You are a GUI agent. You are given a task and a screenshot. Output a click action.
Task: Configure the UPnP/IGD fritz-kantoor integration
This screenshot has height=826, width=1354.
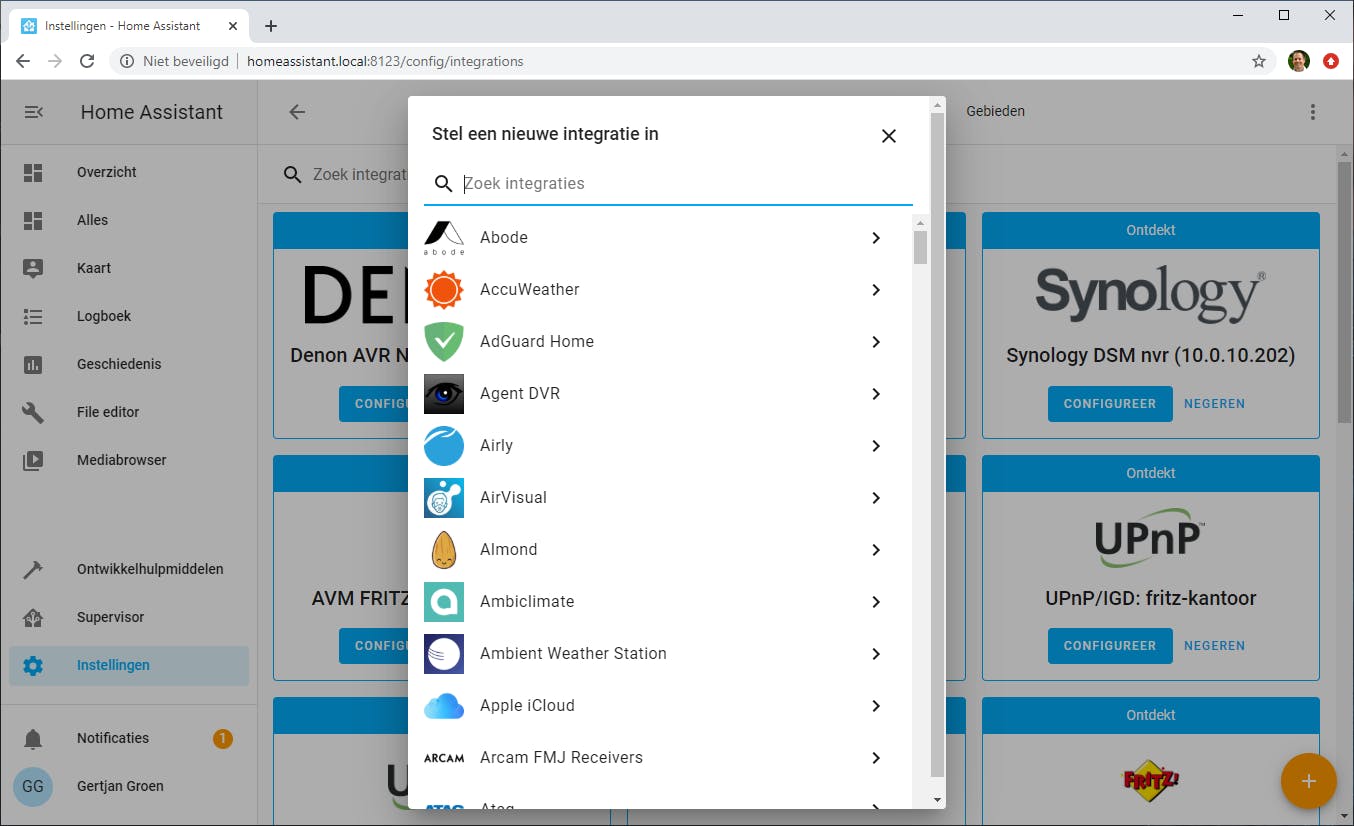[1110, 646]
